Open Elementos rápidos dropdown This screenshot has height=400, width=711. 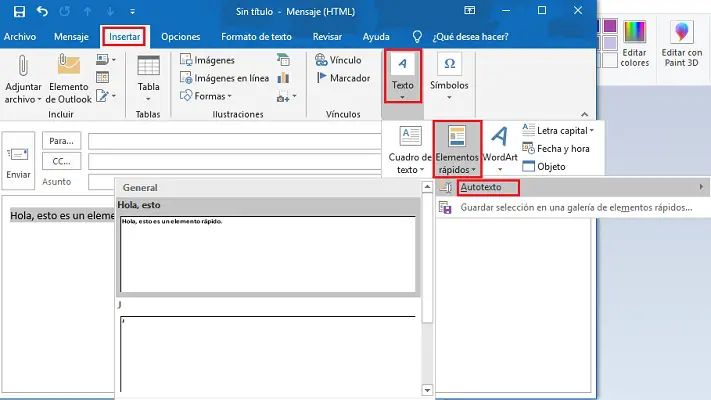click(457, 150)
